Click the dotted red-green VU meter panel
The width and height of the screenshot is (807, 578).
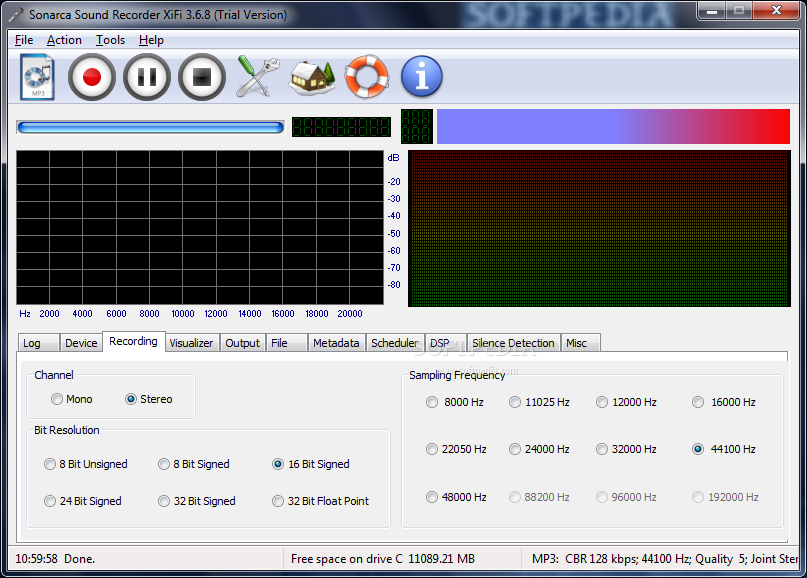(599, 229)
